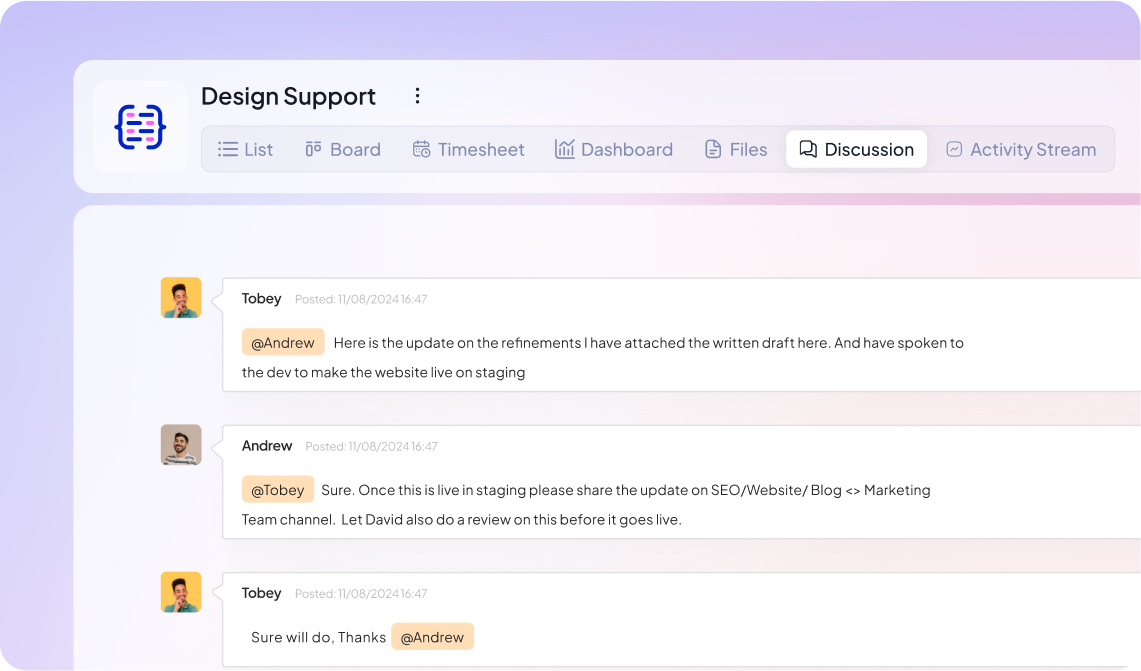The image size is (1141, 671).
Task: Click the text 'Here is the update on the refinements'
Action: click(457, 343)
